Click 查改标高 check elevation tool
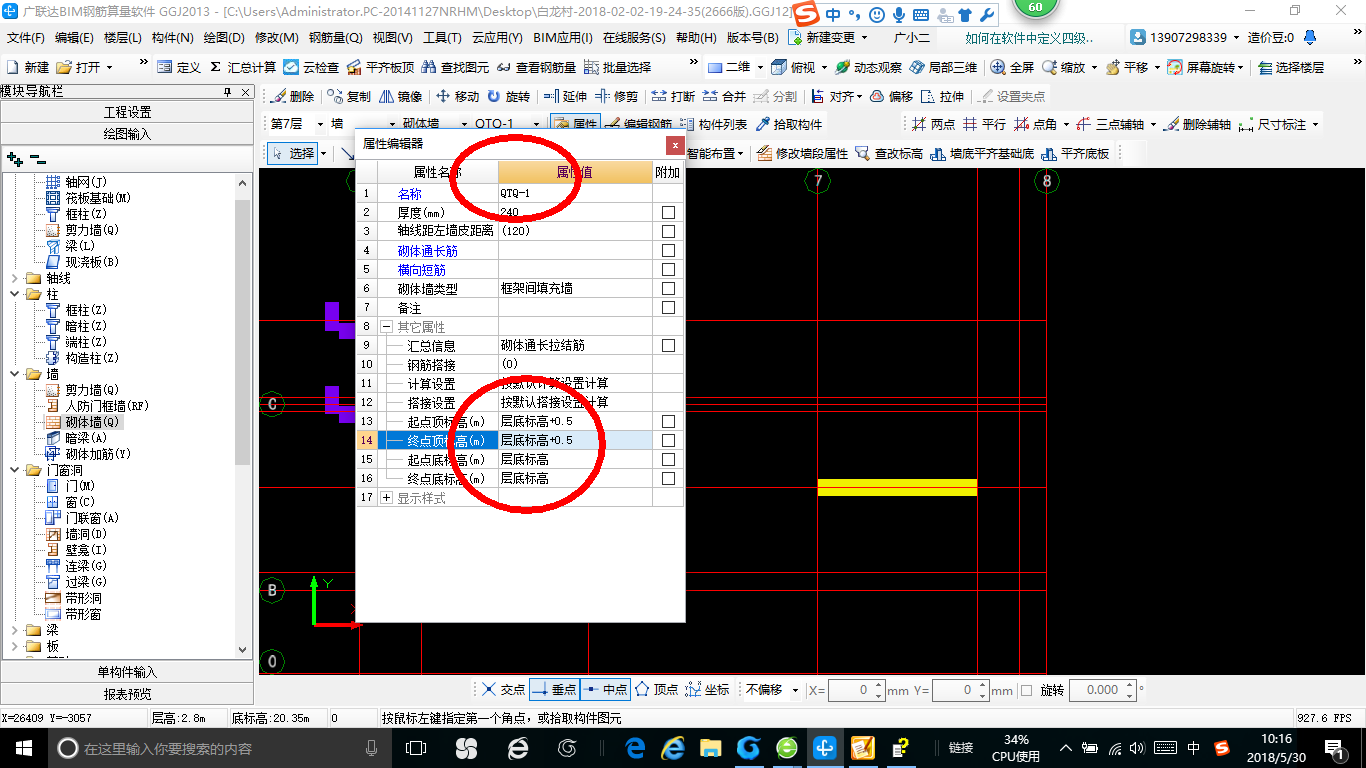The width and height of the screenshot is (1366, 768). click(x=889, y=153)
